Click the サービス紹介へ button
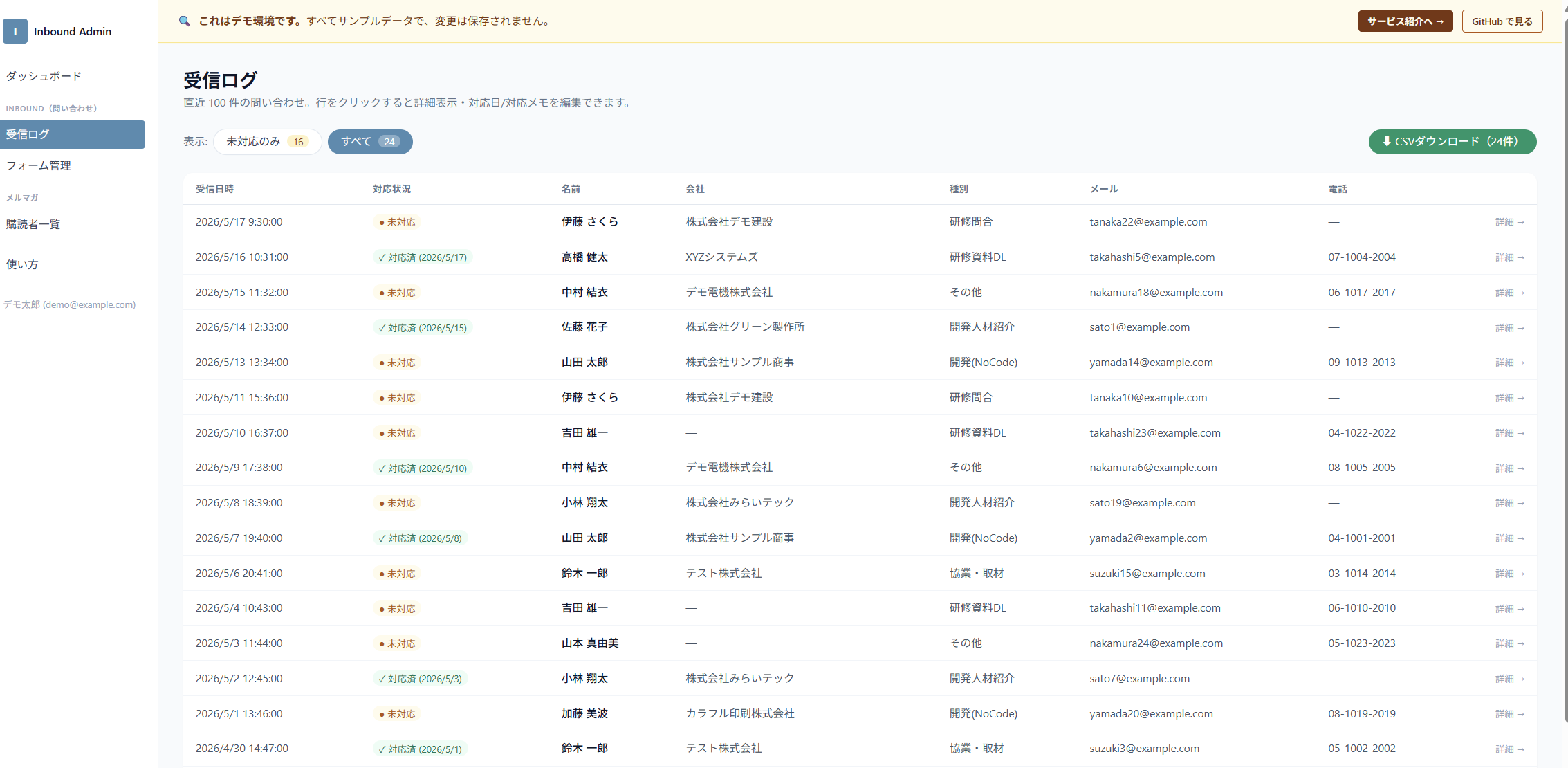This screenshot has height=768, width=1568. point(1405,21)
